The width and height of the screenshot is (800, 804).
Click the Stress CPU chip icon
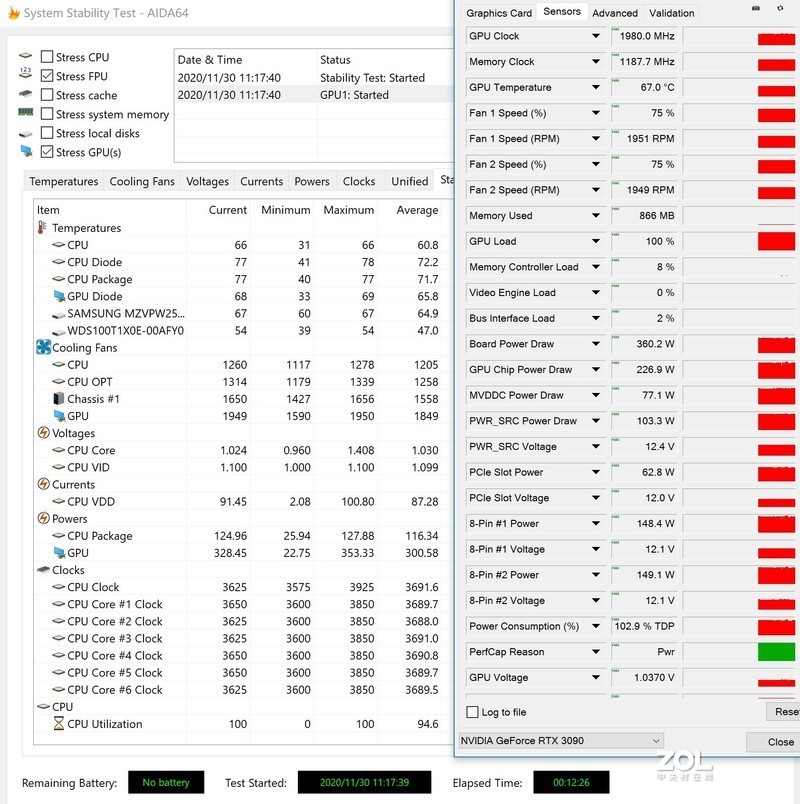pyautogui.click(x=25, y=56)
